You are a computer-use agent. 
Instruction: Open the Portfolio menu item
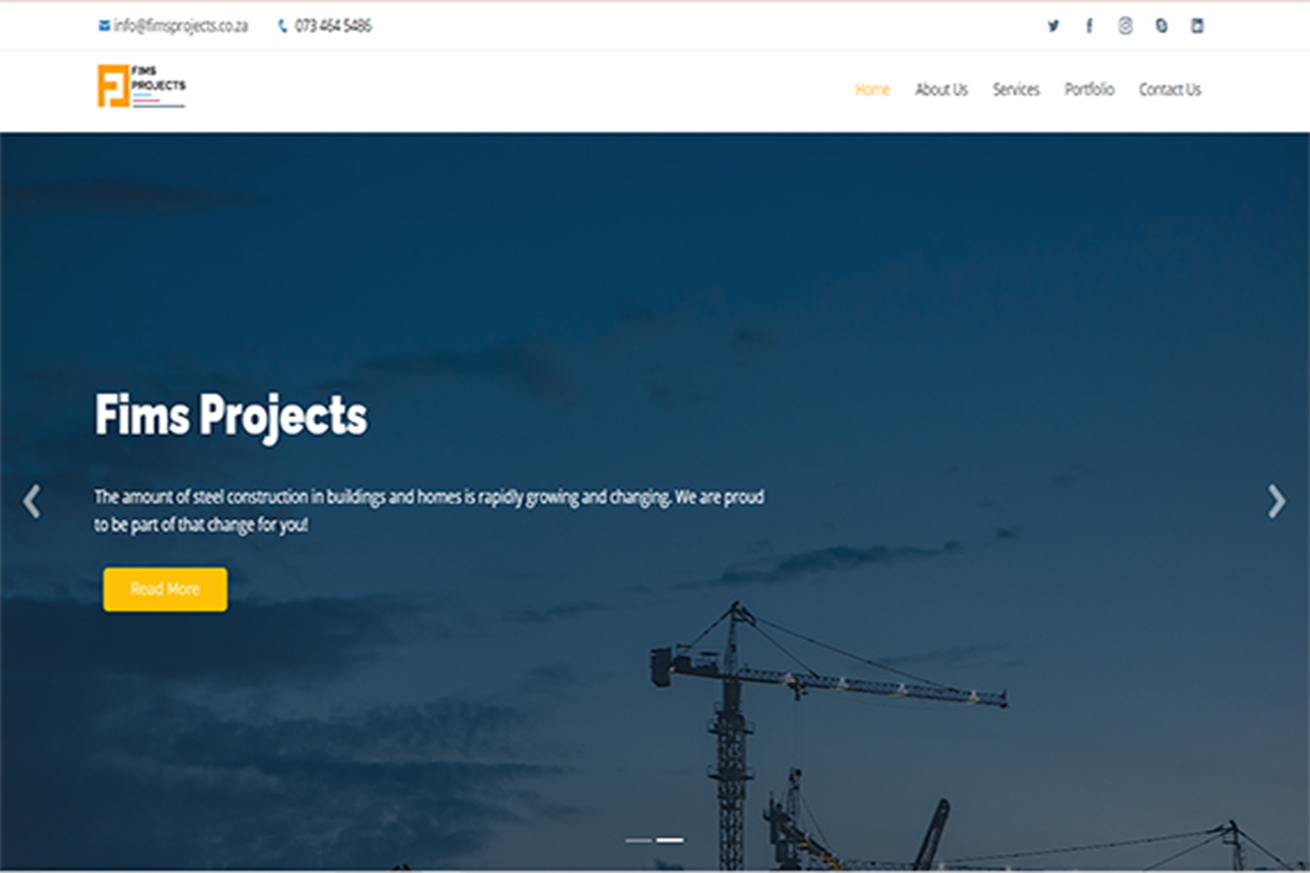1089,90
